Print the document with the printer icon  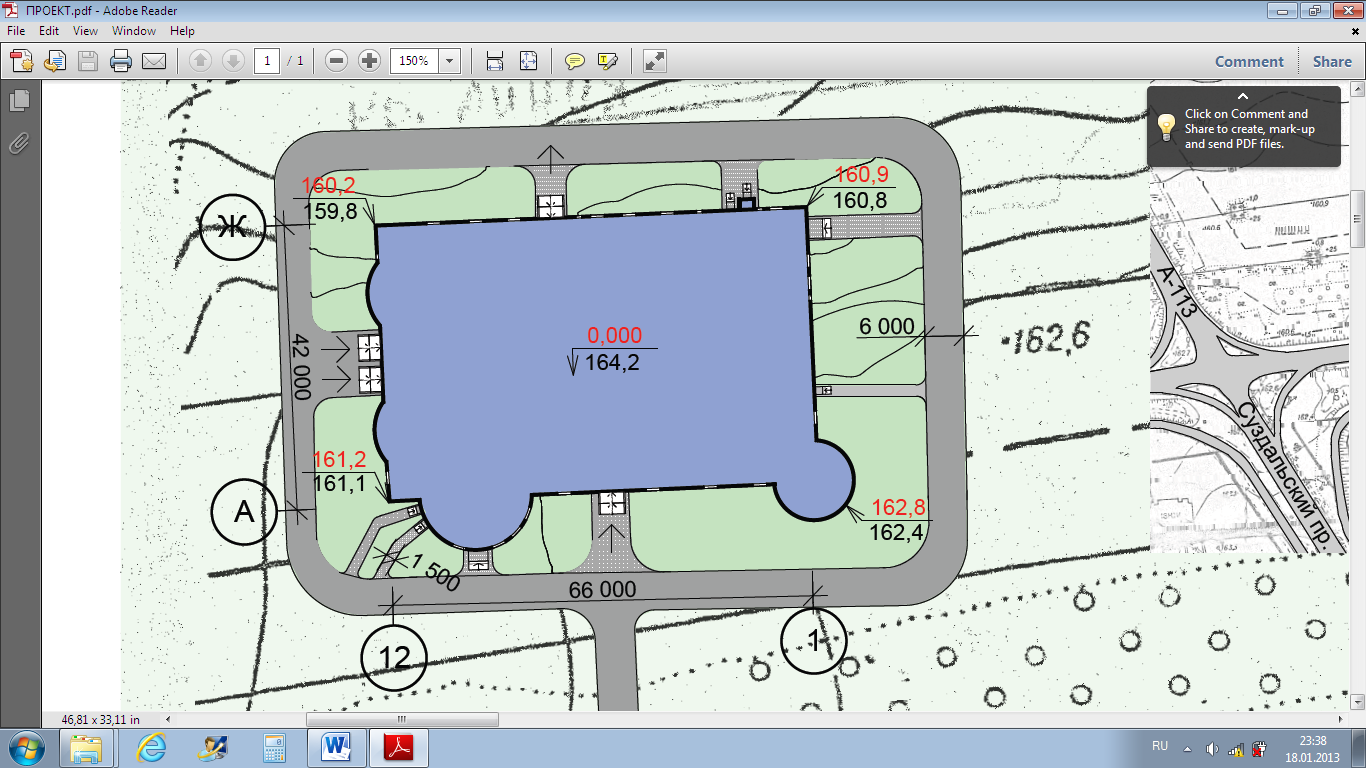pyautogui.click(x=121, y=61)
